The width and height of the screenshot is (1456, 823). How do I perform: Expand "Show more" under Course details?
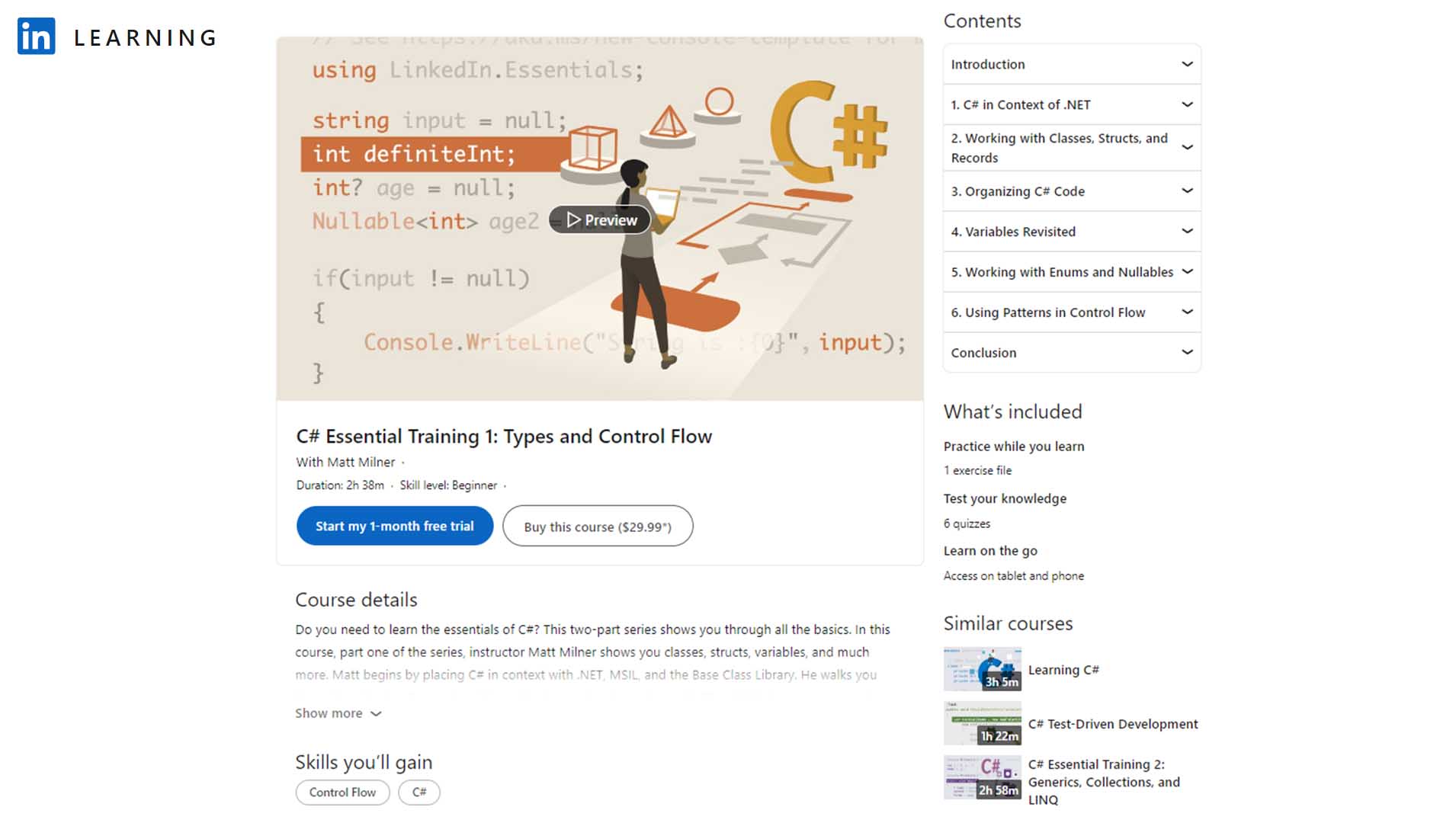pyautogui.click(x=338, y=713)
